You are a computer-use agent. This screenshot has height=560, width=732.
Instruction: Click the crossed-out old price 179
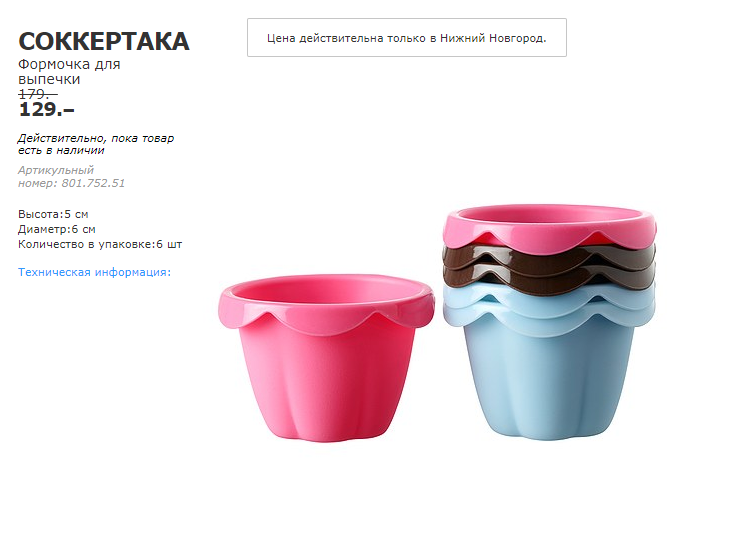[38, 94]
